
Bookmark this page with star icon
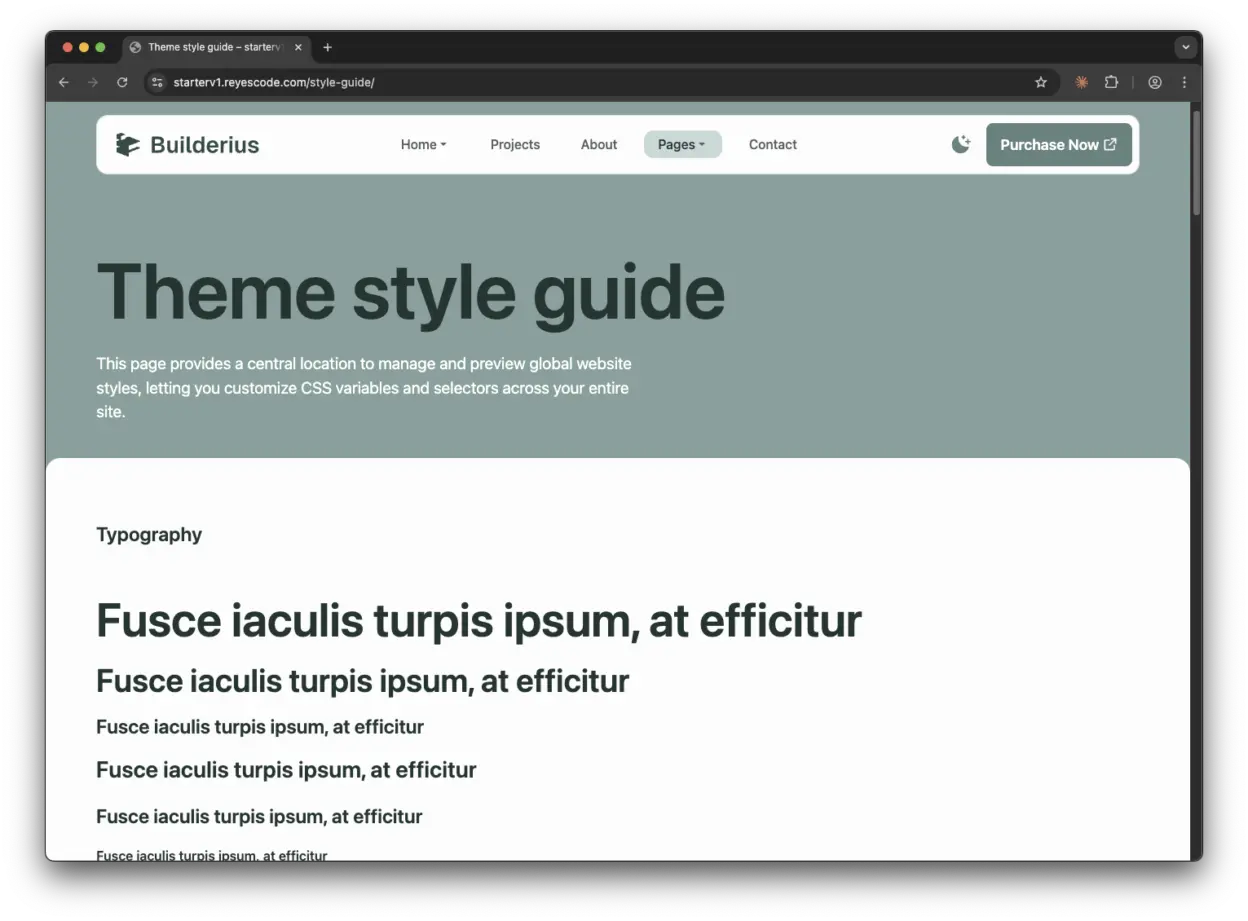click(x=1040, y=83)
